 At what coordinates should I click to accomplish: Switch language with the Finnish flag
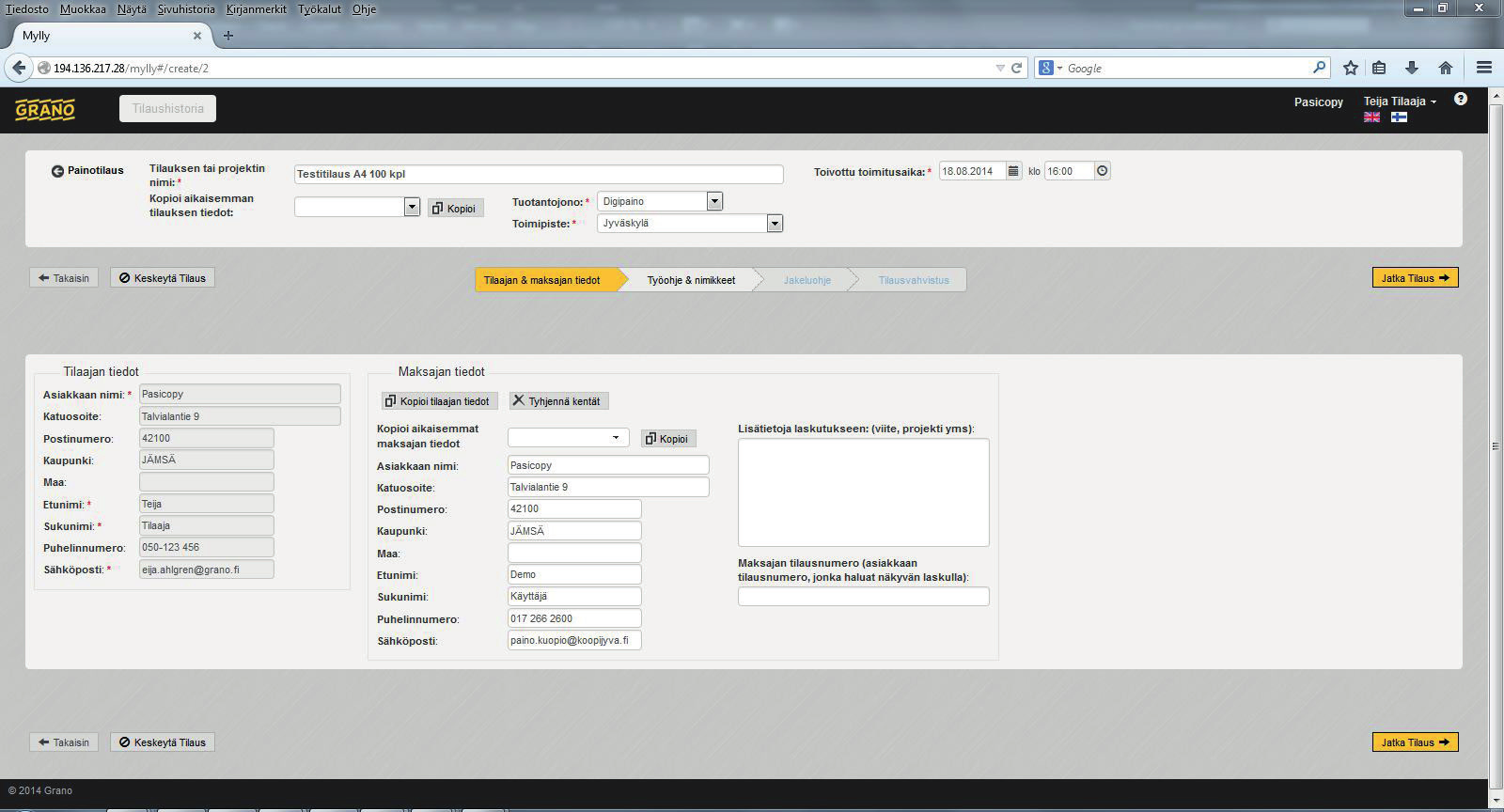[1399, 117]
